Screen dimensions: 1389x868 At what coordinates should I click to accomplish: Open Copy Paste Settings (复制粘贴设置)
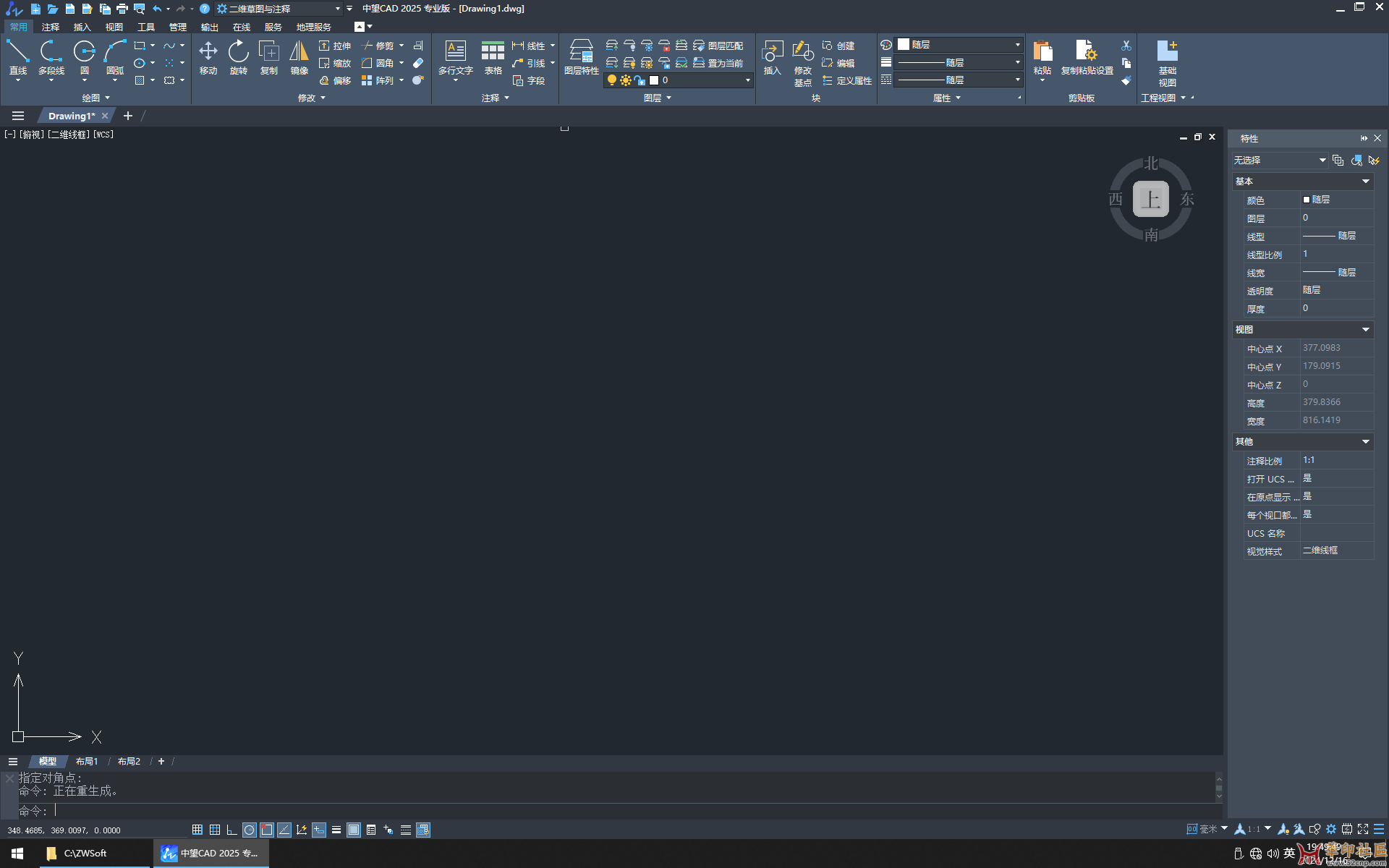[1087, 57]
